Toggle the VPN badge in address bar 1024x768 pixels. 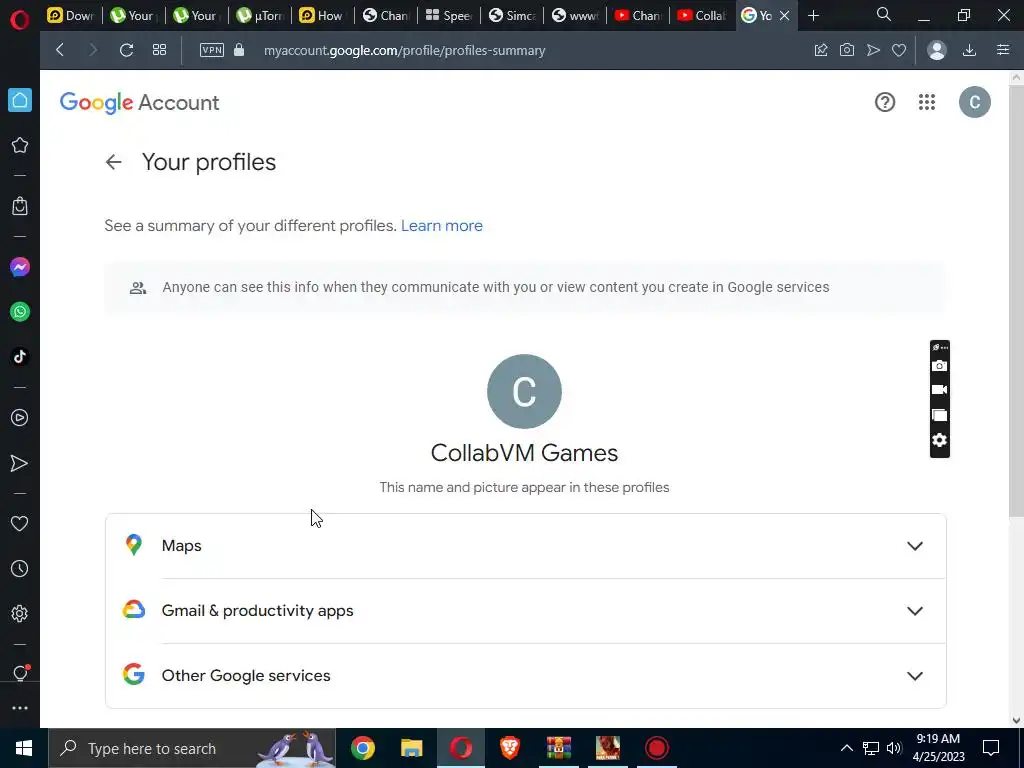(x=212, y=50)
